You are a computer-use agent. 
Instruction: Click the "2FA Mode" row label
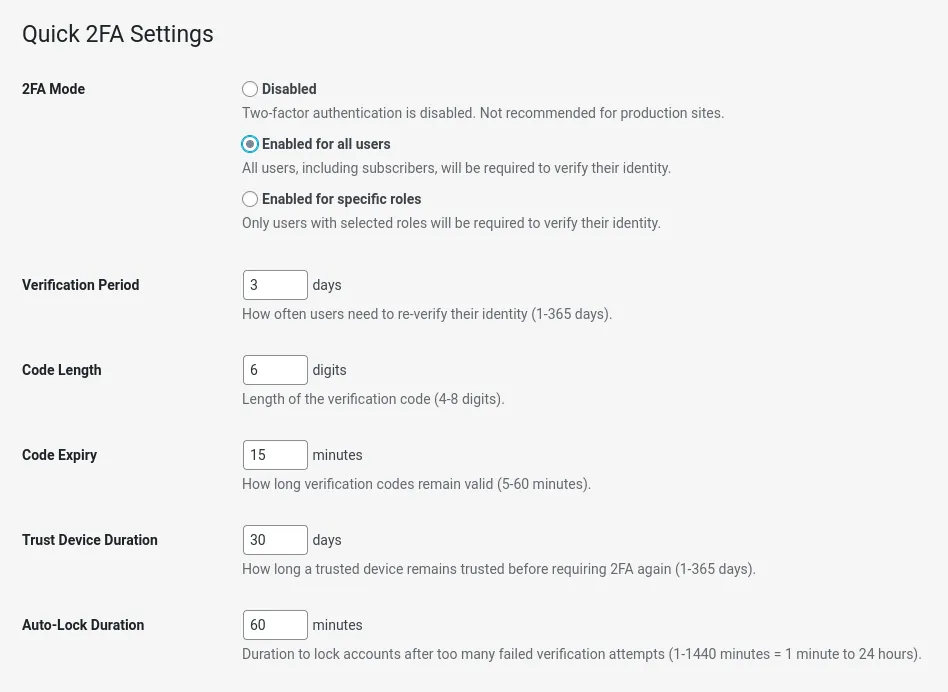(53, 89)
